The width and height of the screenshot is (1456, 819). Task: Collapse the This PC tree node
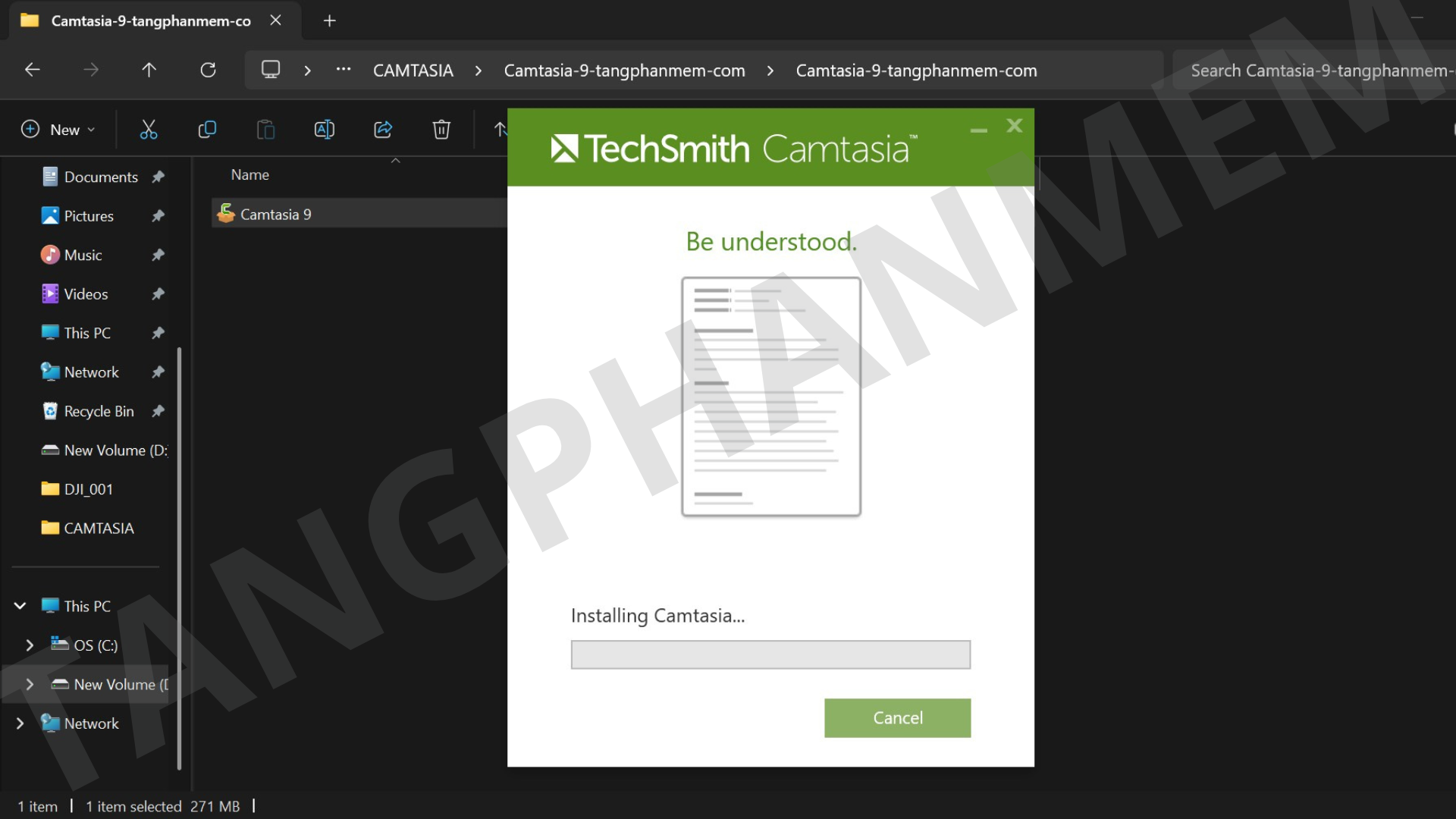(20, 606)
